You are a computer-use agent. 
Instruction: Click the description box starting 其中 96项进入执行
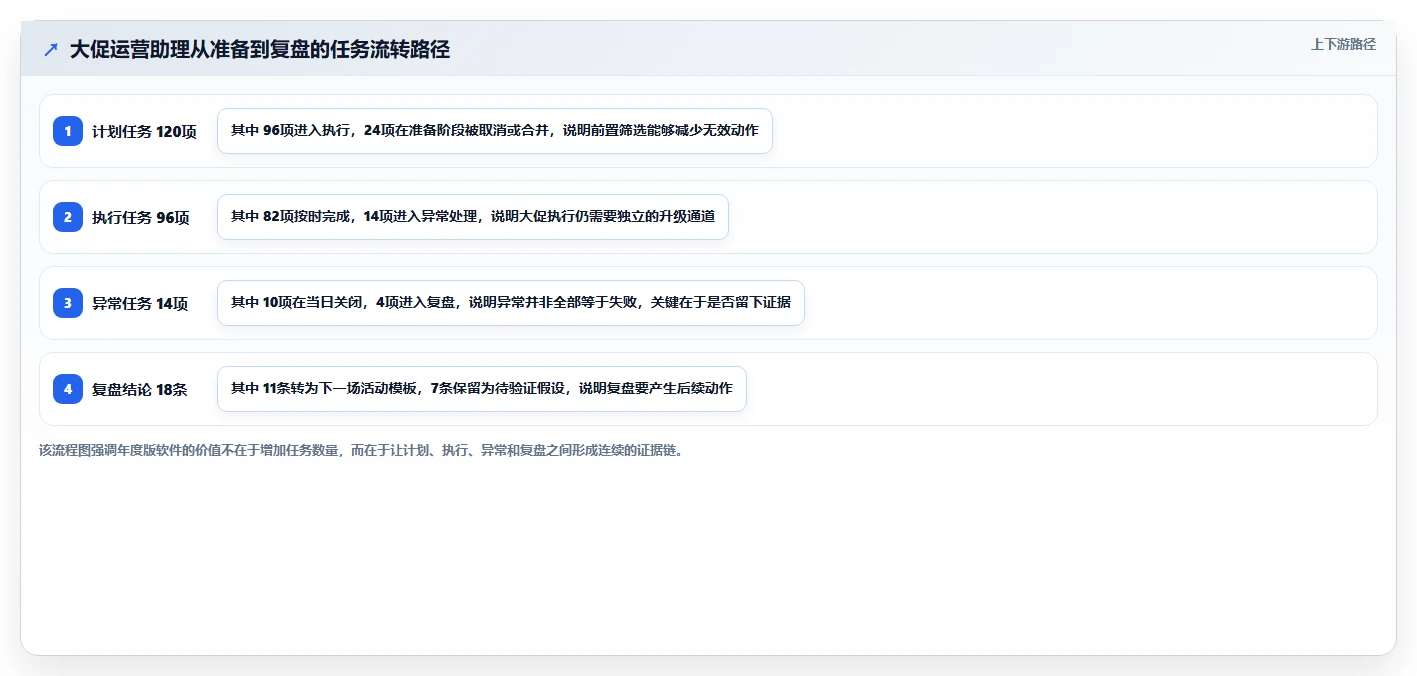tap(495, 131)
